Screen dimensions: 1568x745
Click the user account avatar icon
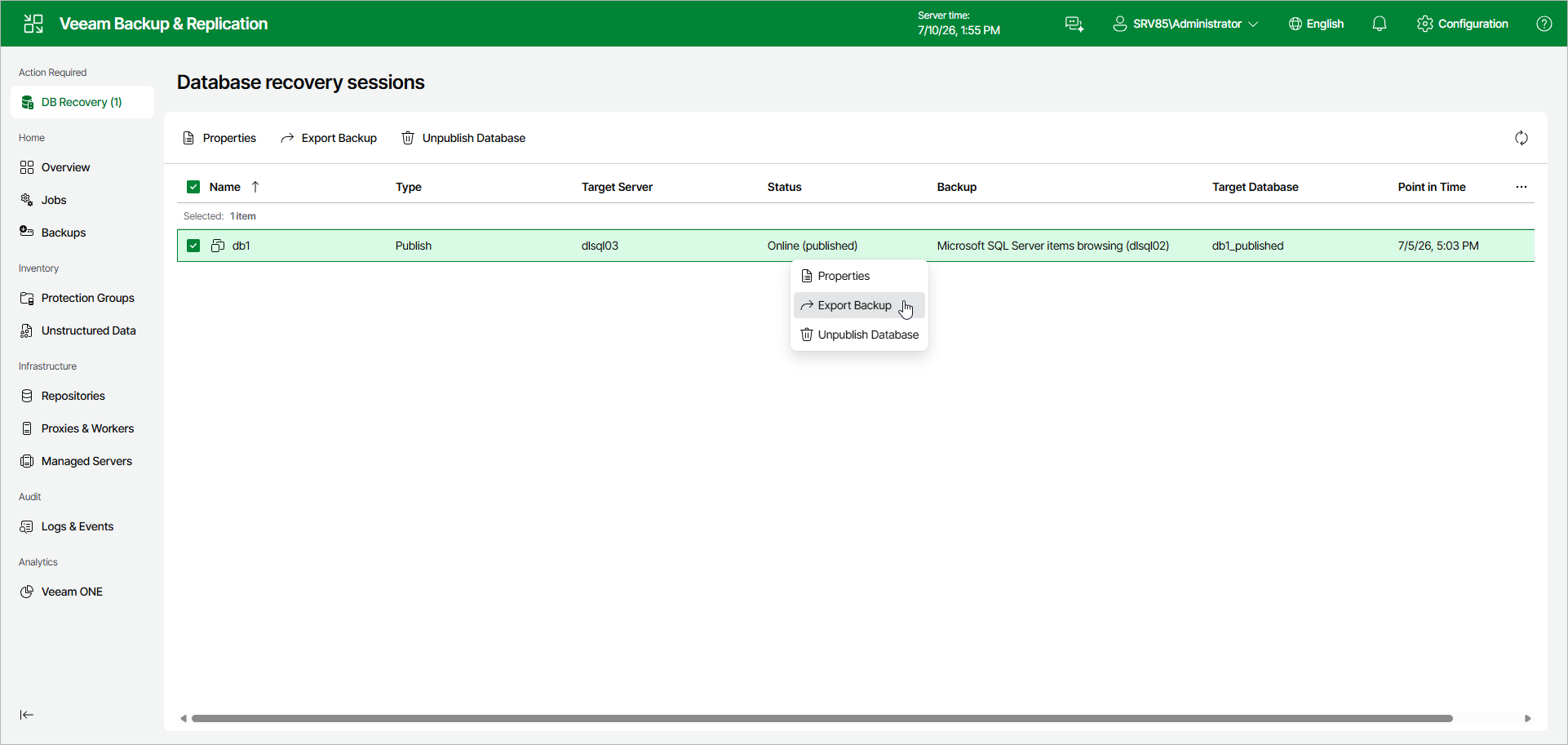(1120, 24)
